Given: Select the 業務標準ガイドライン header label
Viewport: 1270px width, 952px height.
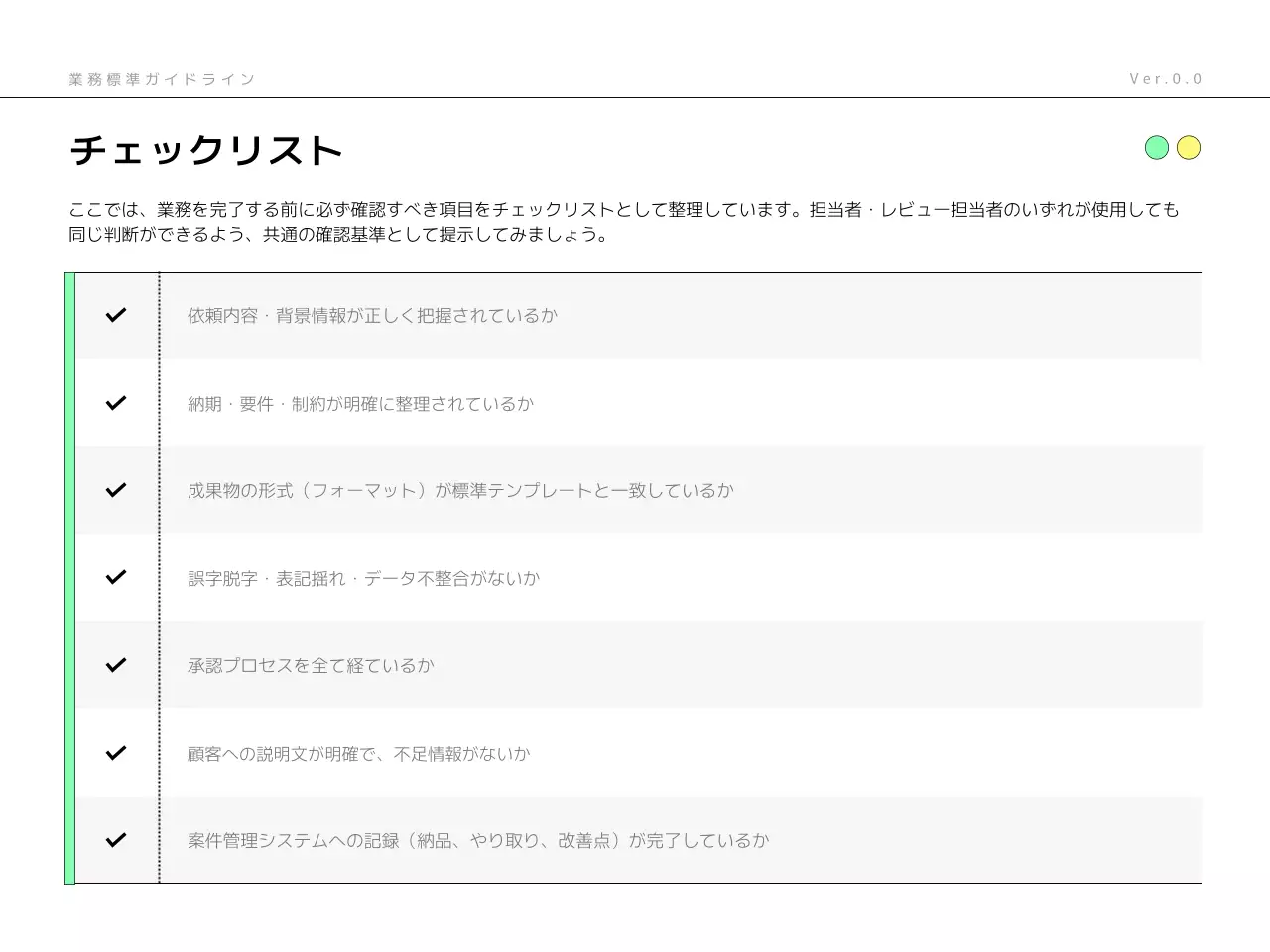Looking at the screenshot, I should point(161,79).
